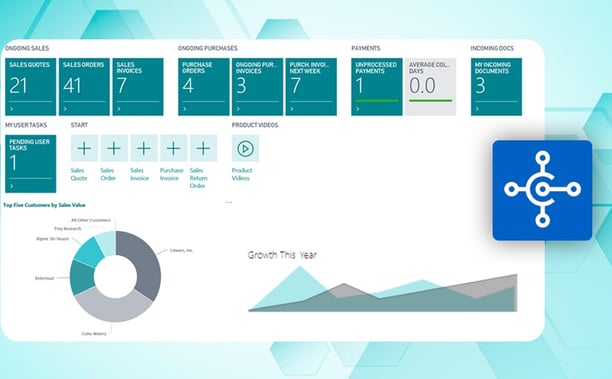Open the Average Collection Days tile
Screen dimensions: 612x379
tap(431, 87)
